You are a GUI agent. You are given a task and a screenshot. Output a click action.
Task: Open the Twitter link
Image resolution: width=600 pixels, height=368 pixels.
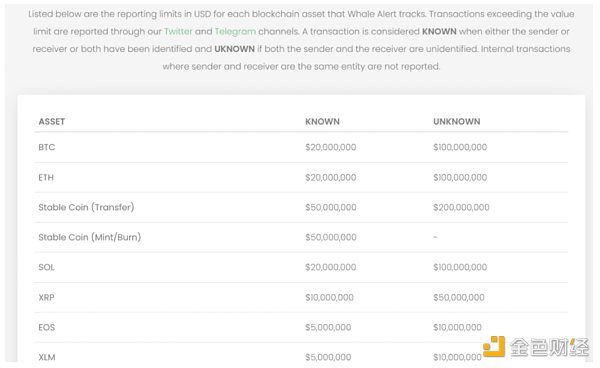pyautogui.click(x=178, y=31)
